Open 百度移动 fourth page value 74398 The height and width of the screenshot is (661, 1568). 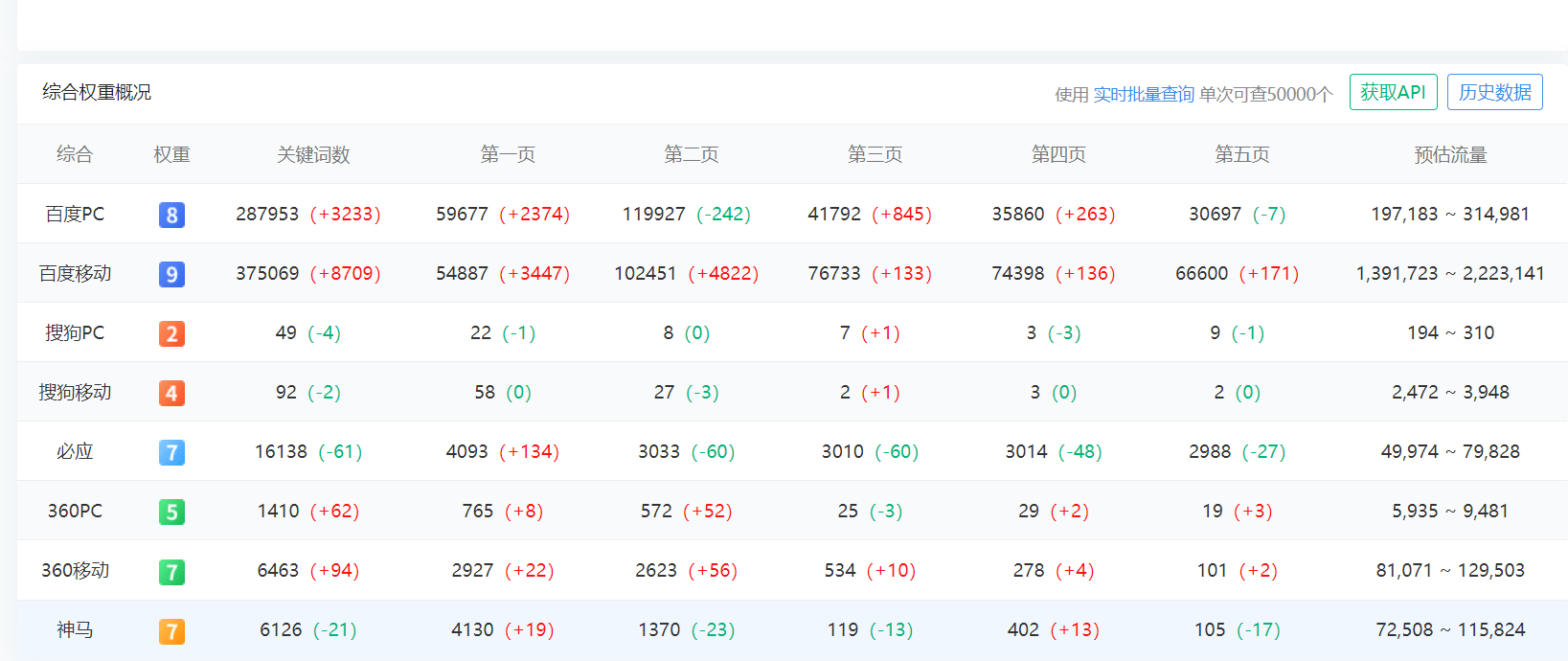(x=1018, y=273)
